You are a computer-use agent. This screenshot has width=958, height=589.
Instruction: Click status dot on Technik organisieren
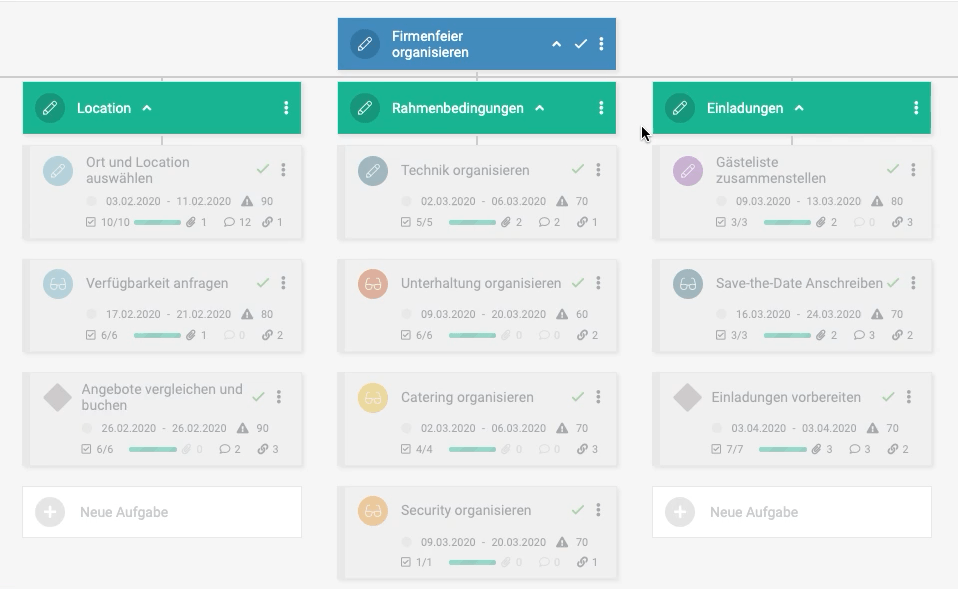pos(406,201)
